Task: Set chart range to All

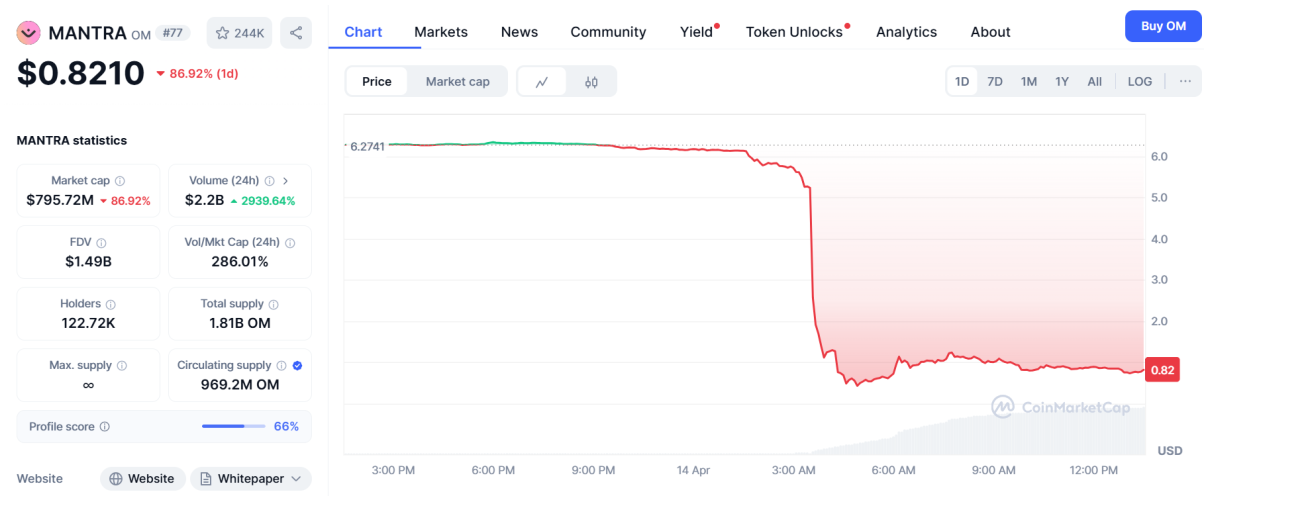Action: coord(1095,82)
